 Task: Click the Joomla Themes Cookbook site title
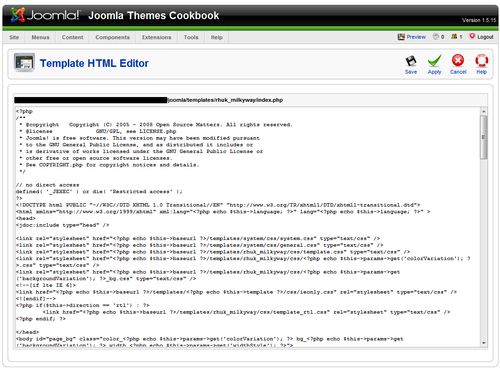point(154,16)
